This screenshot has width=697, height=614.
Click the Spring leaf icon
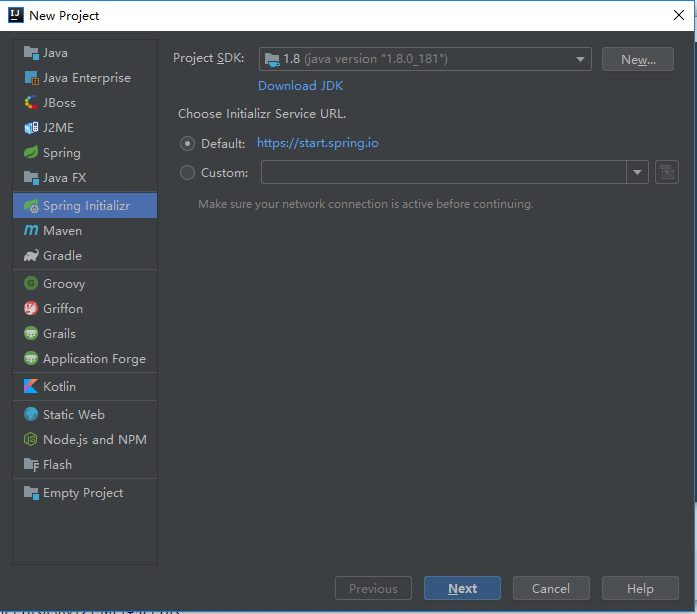(x=31, y=152)
